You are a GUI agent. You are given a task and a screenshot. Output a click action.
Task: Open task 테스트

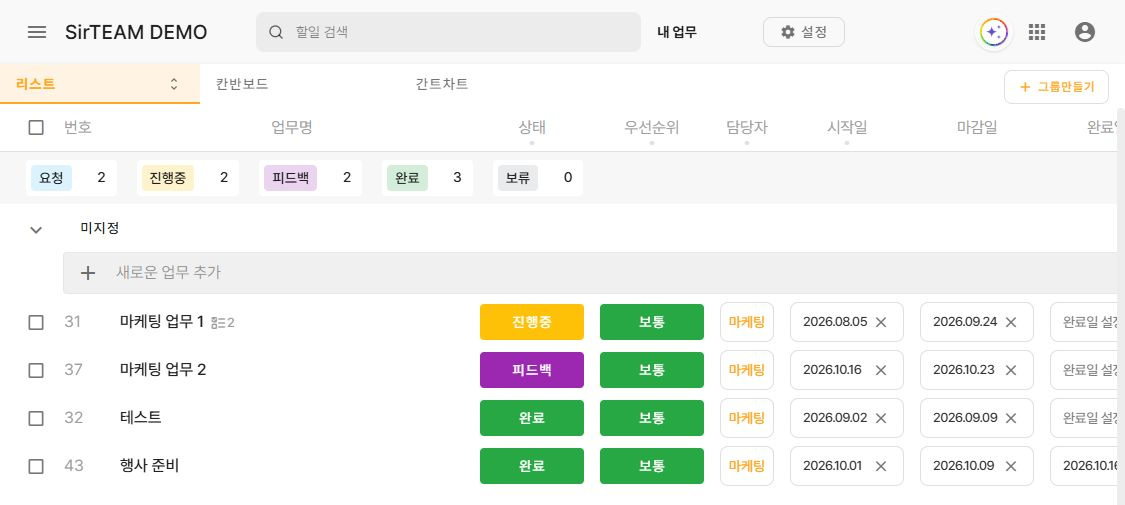pos(141,418)
